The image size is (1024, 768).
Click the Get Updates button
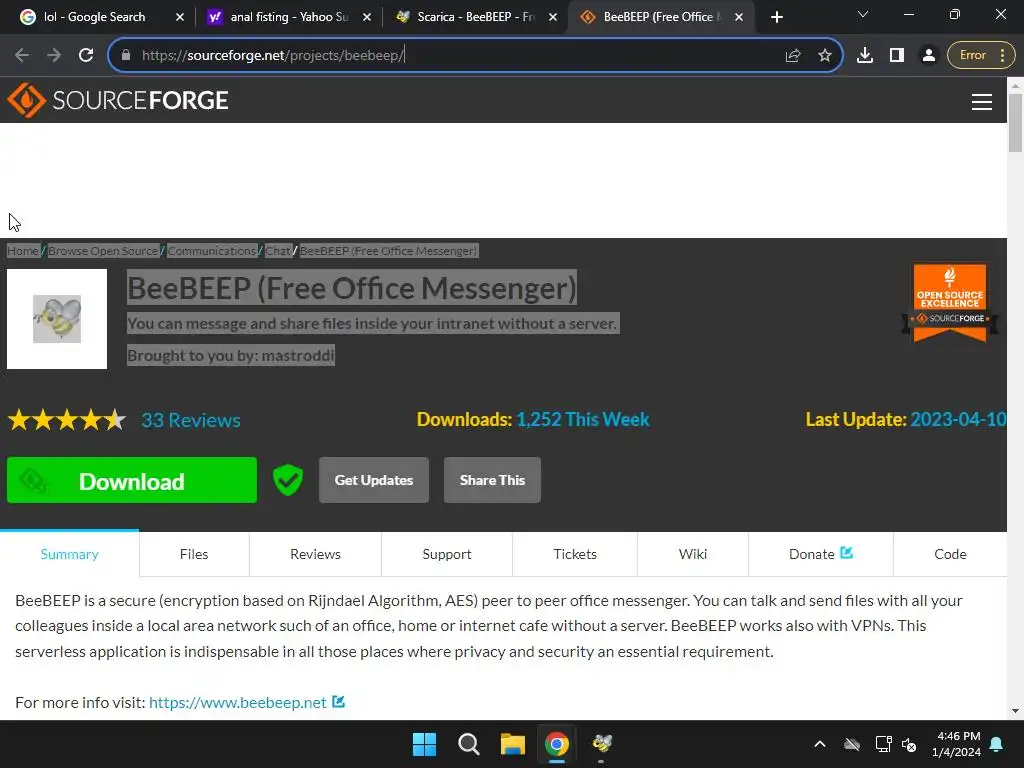[x=374, y=480]
